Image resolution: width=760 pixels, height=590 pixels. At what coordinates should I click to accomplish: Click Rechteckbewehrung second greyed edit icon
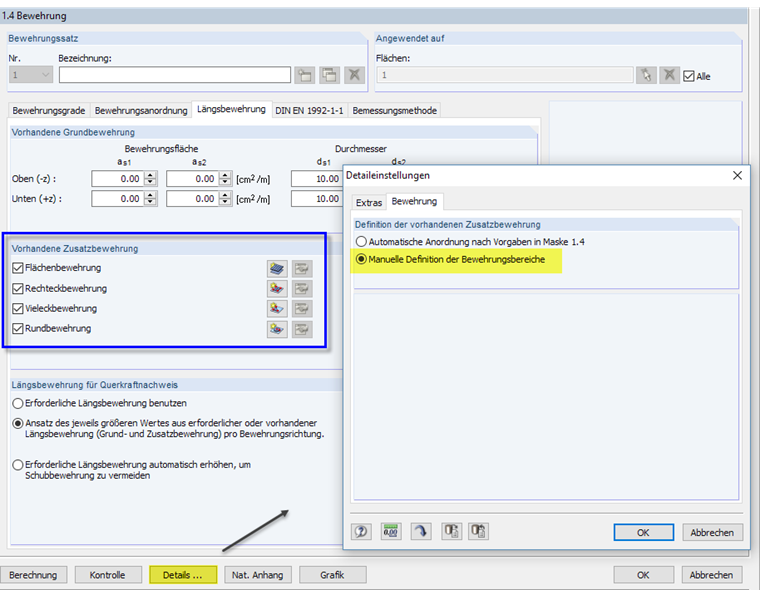302,289
